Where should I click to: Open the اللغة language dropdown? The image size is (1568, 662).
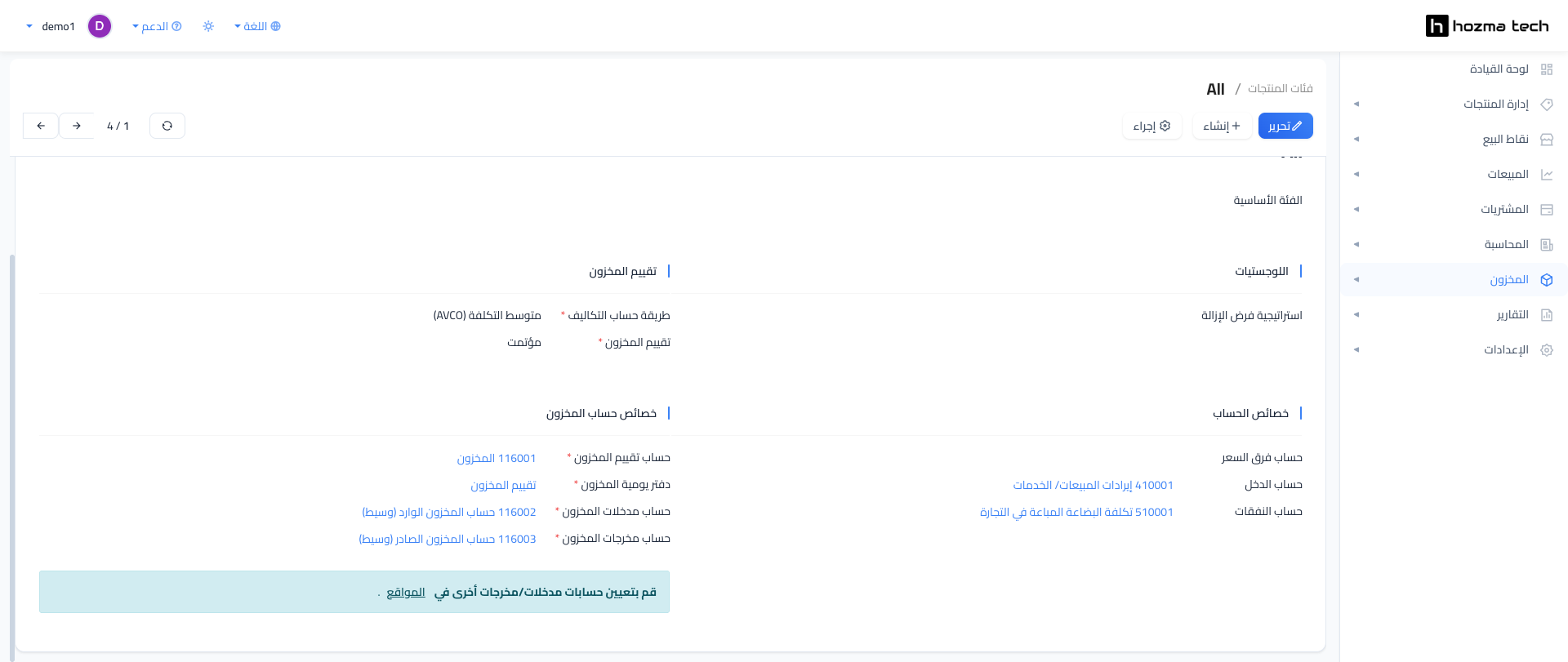coord(257,26)
